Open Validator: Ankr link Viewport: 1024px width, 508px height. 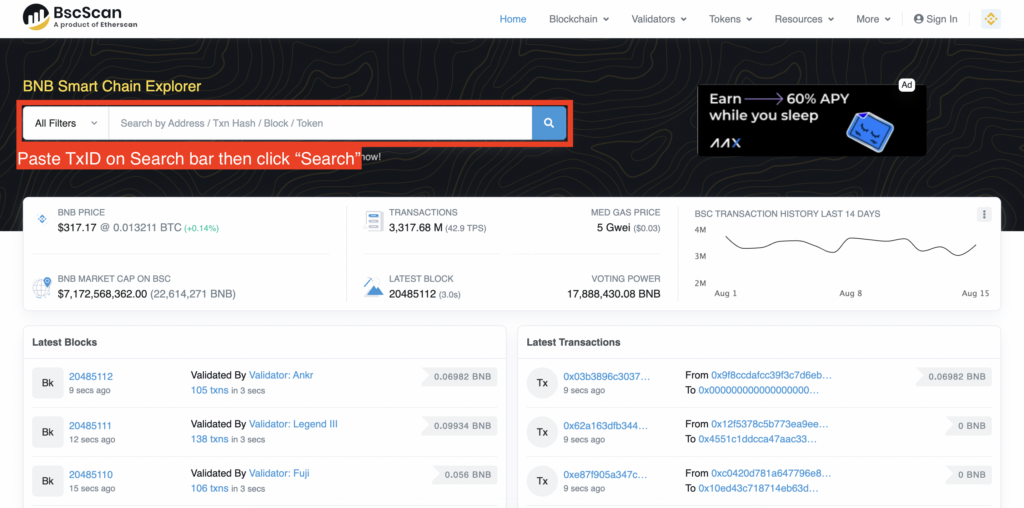click(281, 375)
